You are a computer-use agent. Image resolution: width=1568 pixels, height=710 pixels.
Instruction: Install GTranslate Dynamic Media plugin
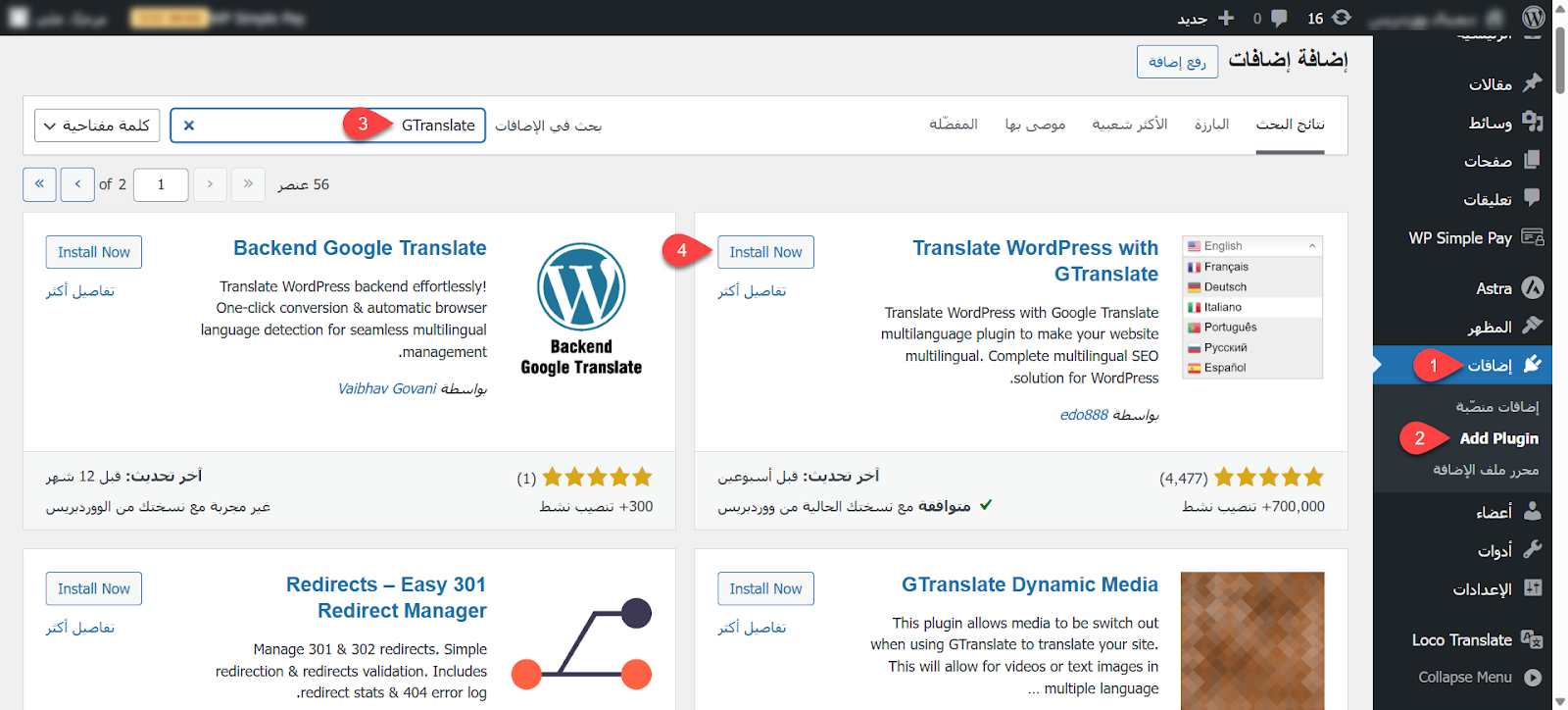click(x=765, y=588)
